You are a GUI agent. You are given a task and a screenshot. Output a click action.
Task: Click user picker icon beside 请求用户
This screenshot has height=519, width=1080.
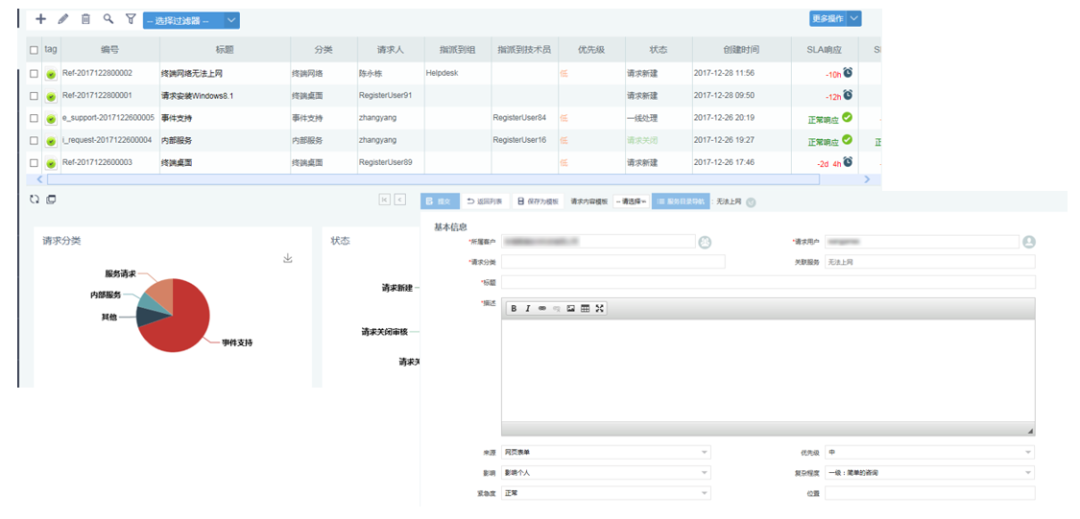click(x=1029, y=242)
